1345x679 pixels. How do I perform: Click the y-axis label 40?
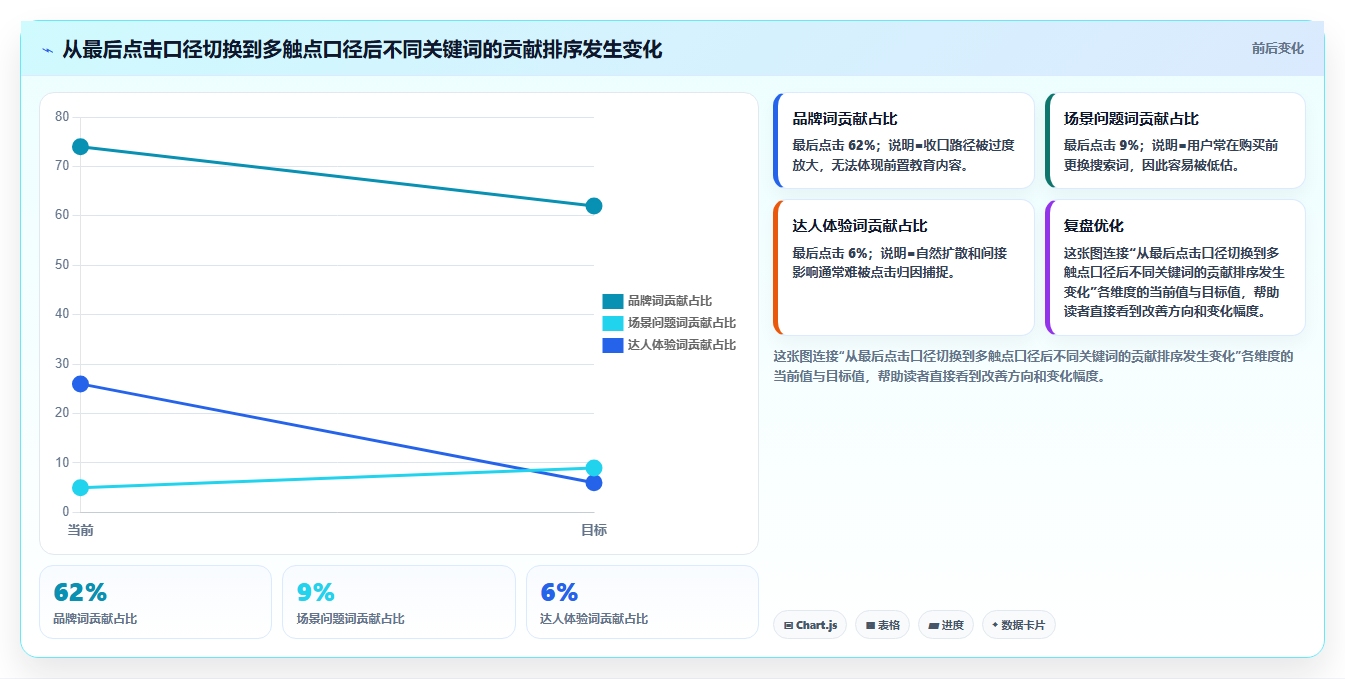(x=62, y=314)
